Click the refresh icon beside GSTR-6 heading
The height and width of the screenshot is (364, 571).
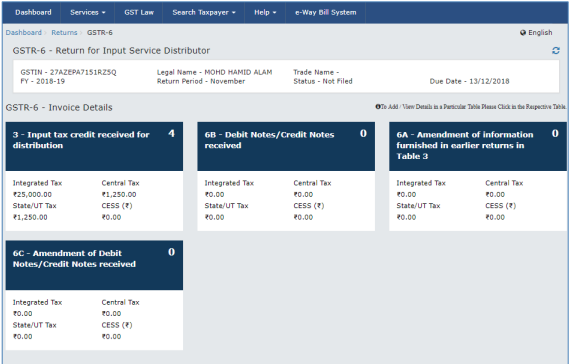pyautogui.click(x=555, y=51)
